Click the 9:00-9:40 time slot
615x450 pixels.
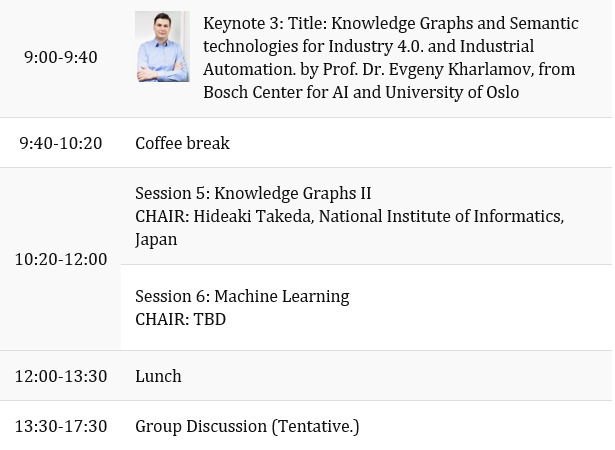pyautogui.click(x=61, y=57)
